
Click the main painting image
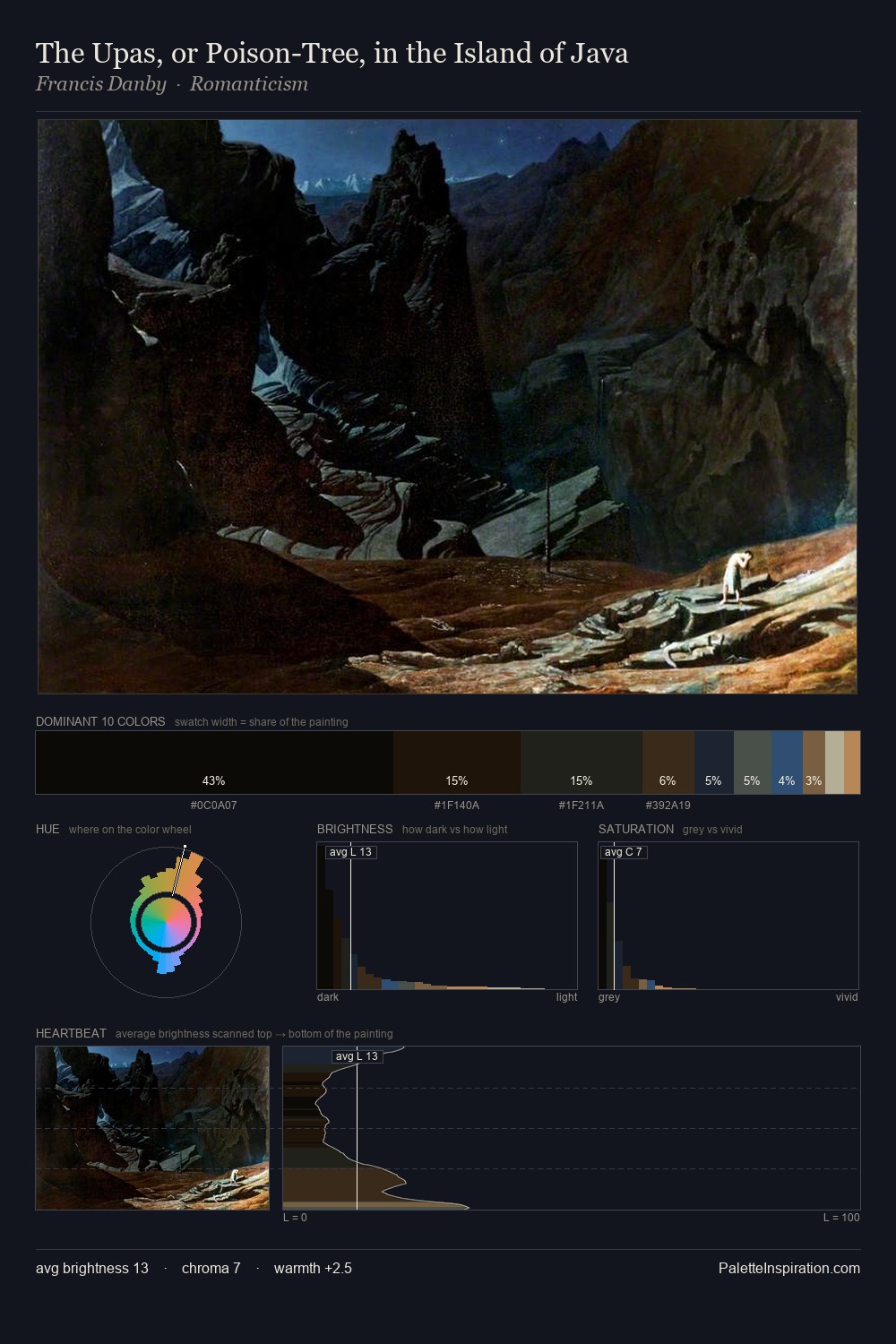(x=447, y=407)
